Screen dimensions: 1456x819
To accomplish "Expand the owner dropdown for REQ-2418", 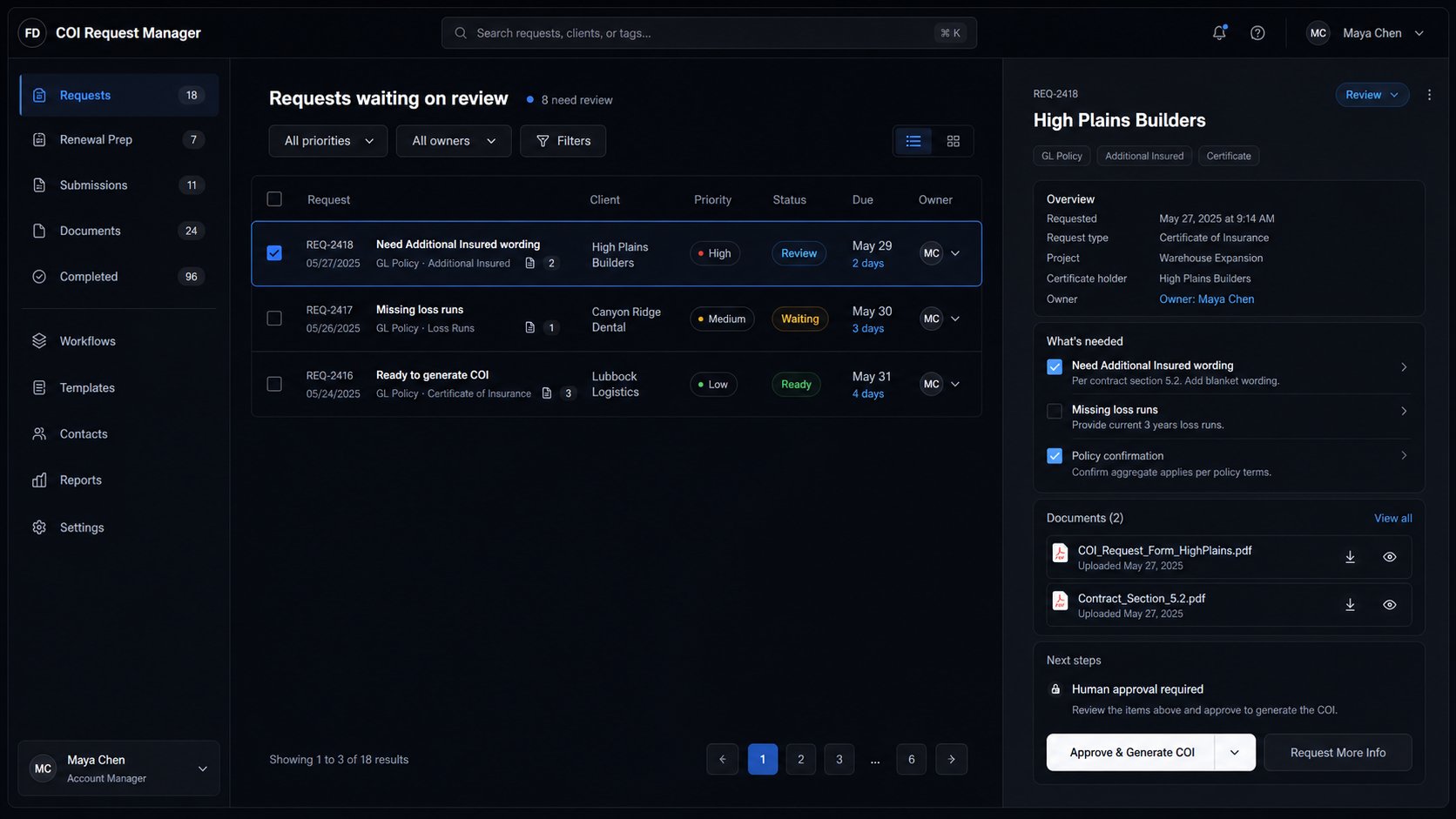I will coord(955,253).
